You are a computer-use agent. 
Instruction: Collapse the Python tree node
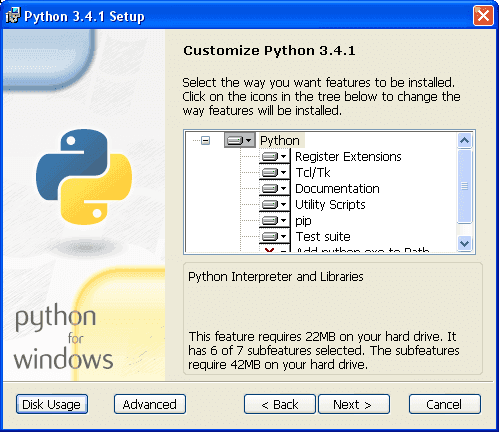coord(206,141)
